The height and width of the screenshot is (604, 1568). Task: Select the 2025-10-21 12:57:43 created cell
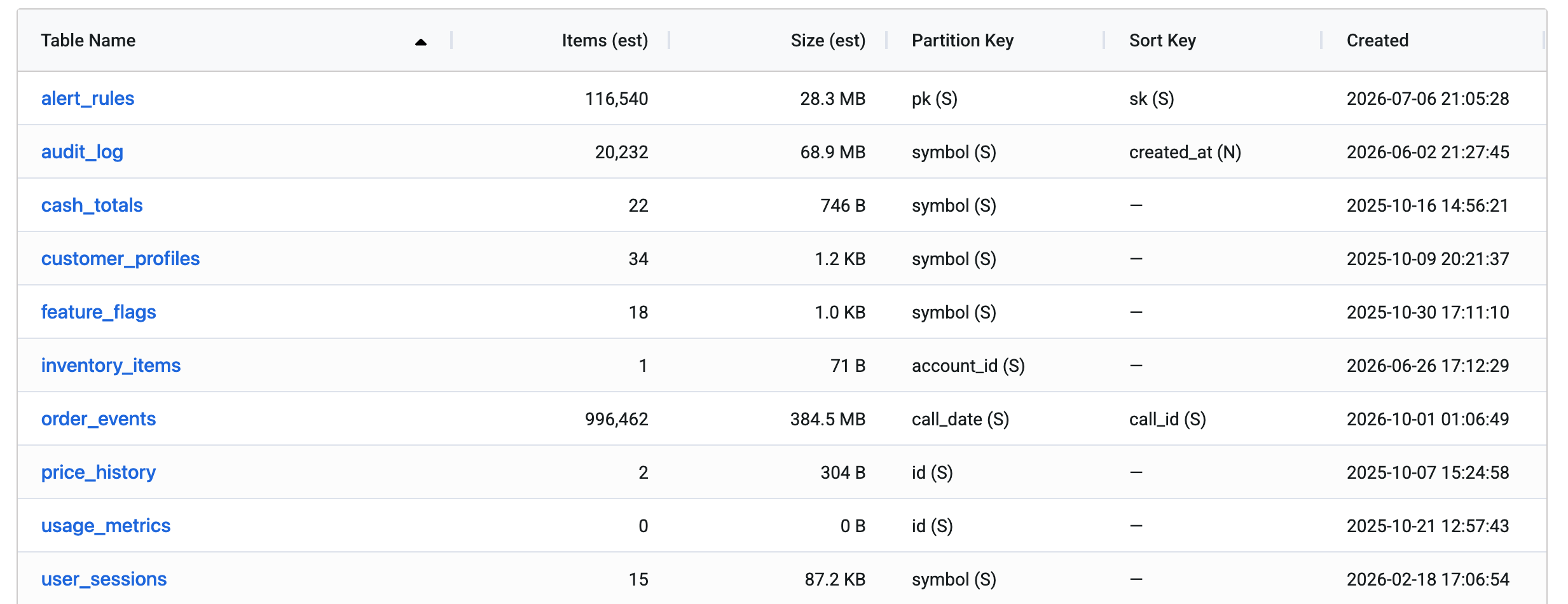point(1427,526)
